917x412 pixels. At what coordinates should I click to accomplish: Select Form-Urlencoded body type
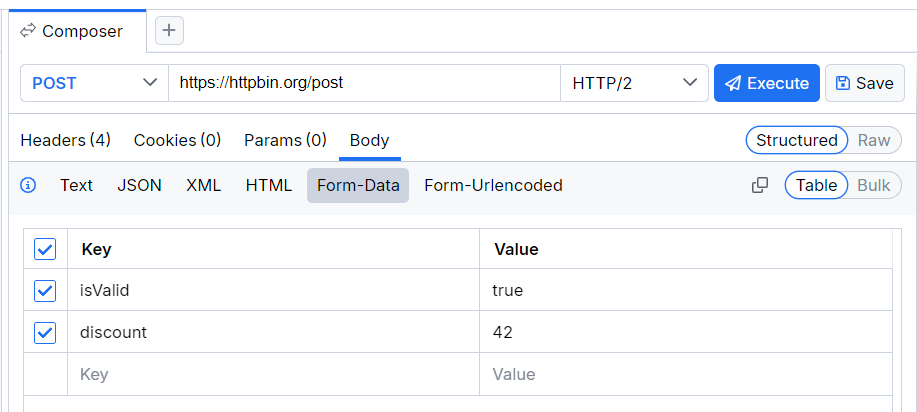coord(493,185)
